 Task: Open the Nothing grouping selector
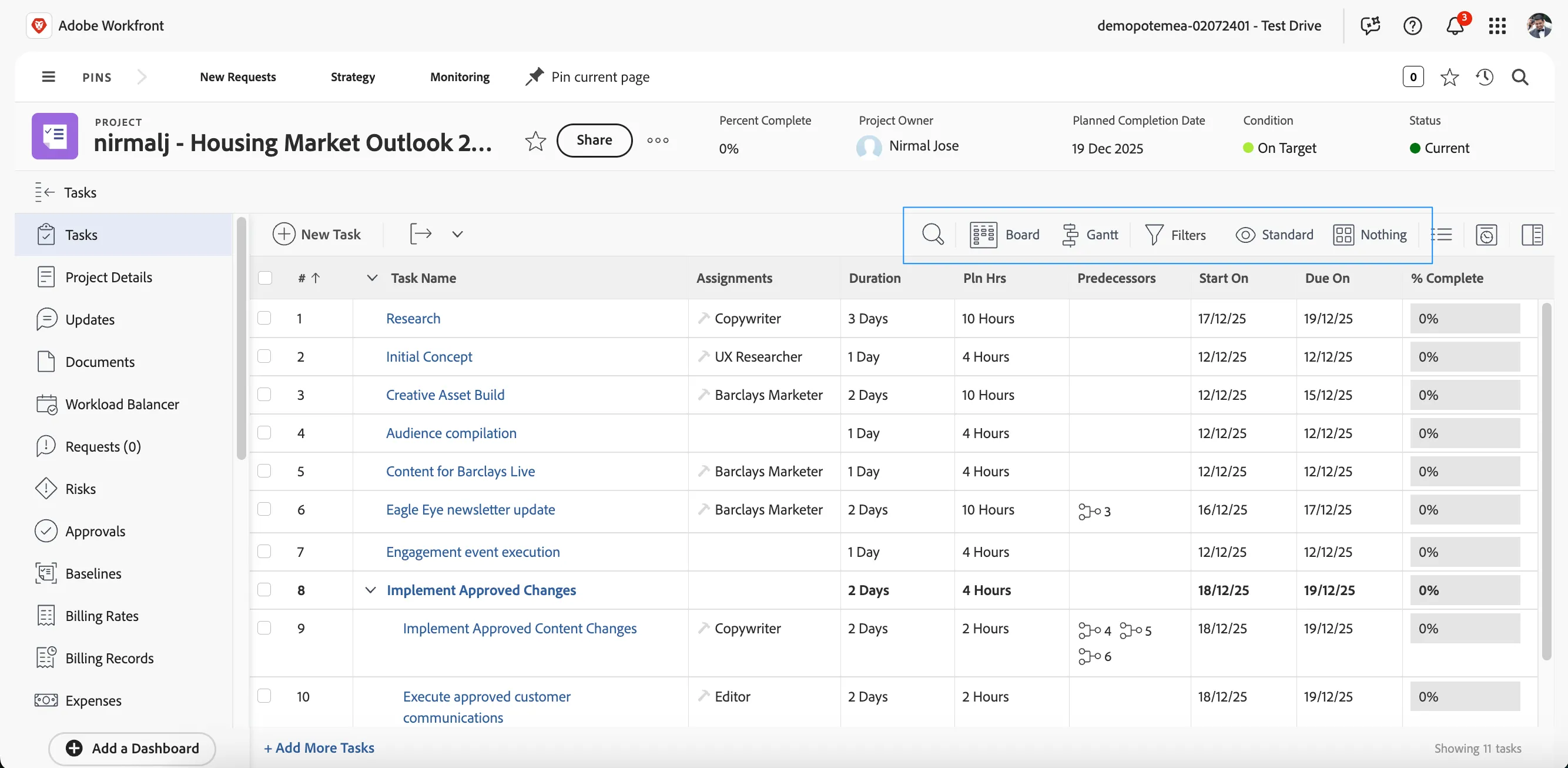[x=1369, y=235]
